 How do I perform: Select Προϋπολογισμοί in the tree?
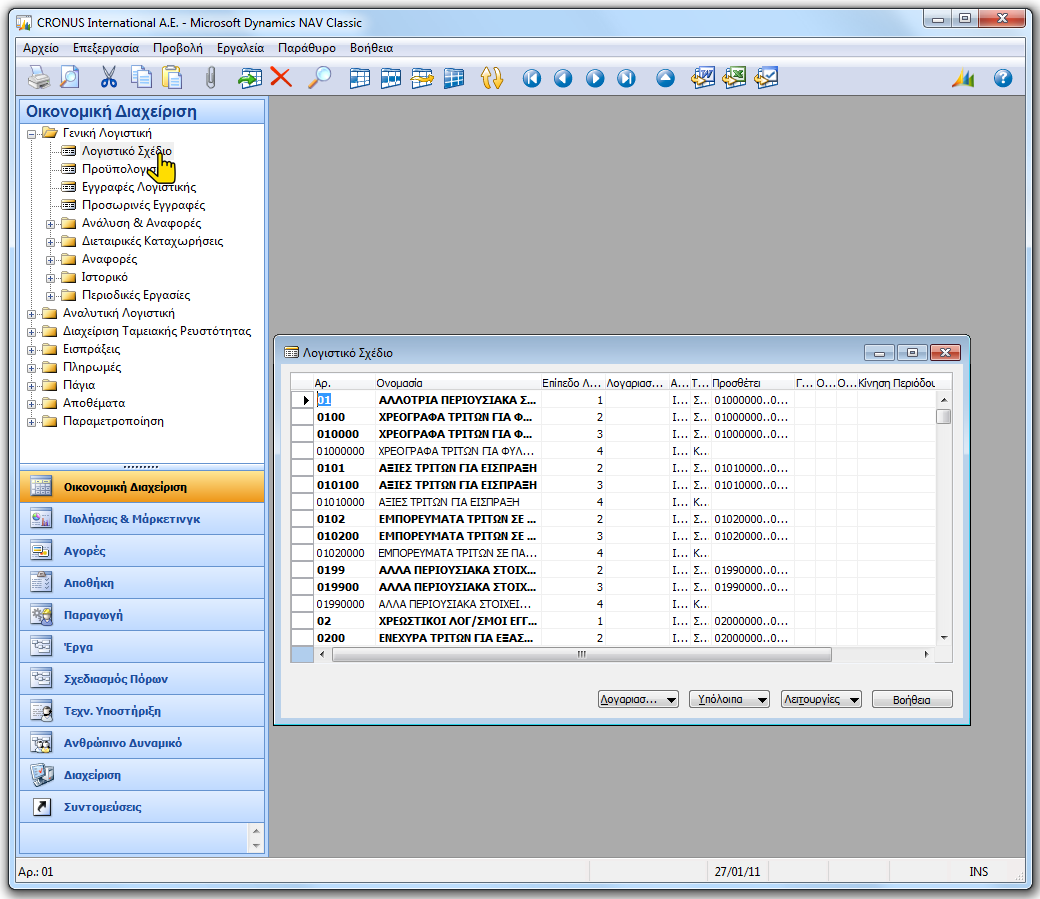(119, 169)
